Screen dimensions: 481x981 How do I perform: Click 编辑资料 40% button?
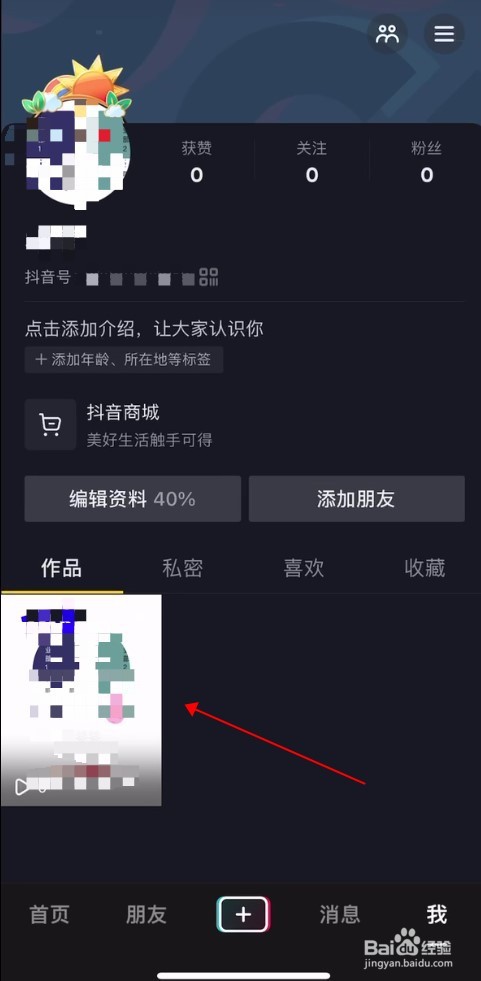(133, 499)
